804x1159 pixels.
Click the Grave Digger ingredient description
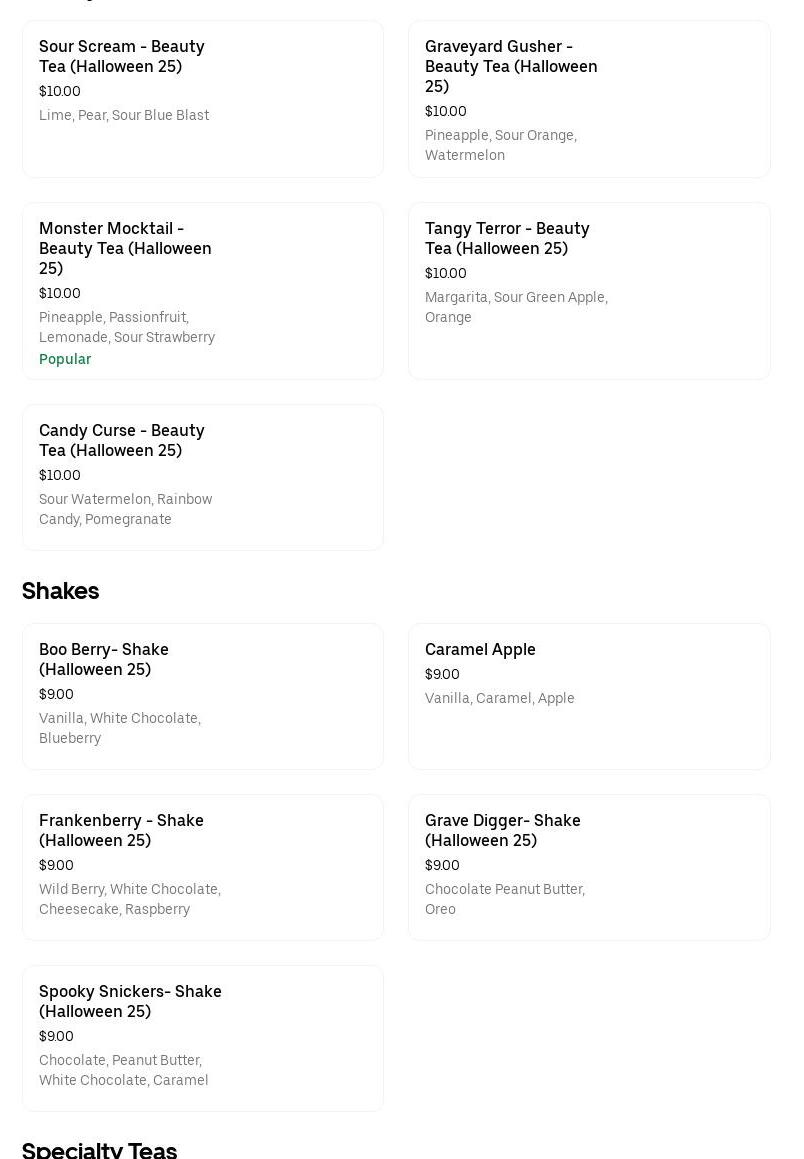(x=504, y=899)
